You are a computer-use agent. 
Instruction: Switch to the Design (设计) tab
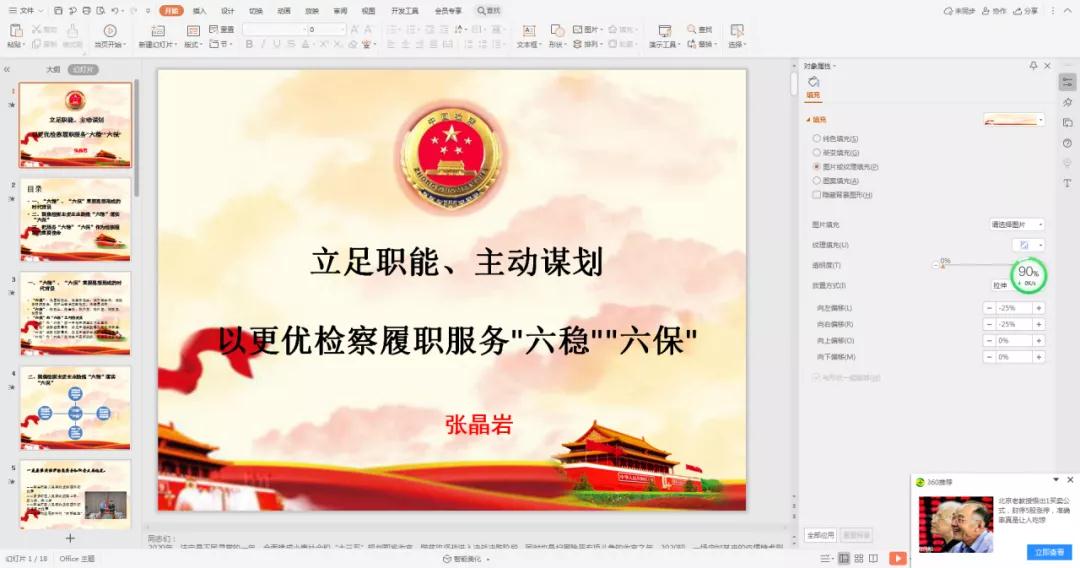click(227, 11)
